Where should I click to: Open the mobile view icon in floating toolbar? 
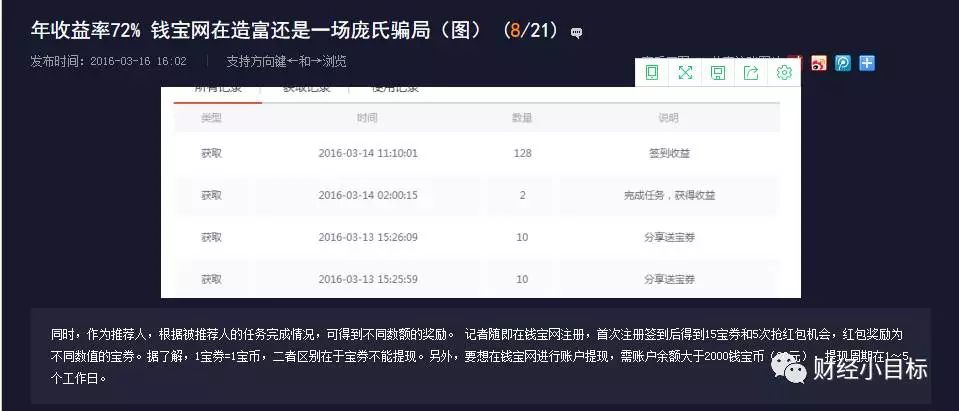coord(652,73)
